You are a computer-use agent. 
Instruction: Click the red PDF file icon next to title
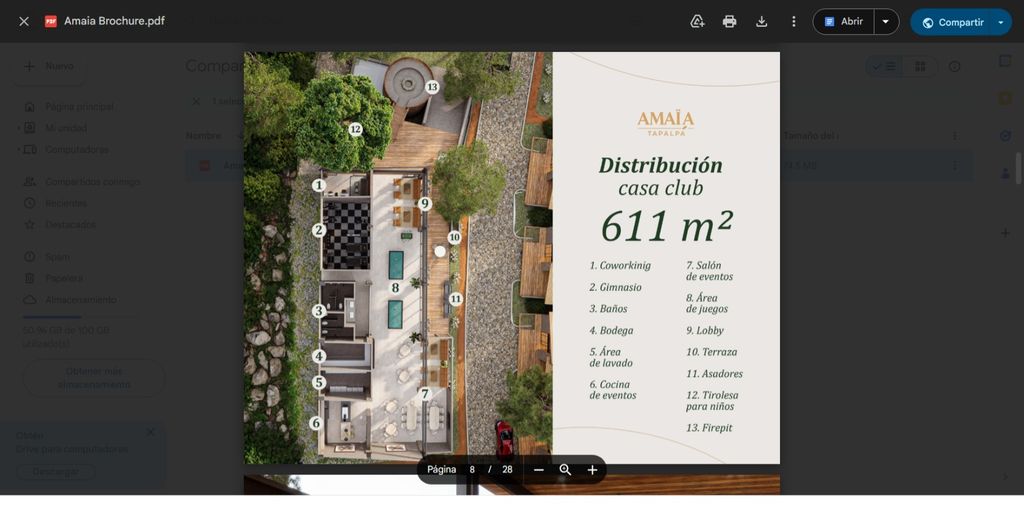point(50,22)
